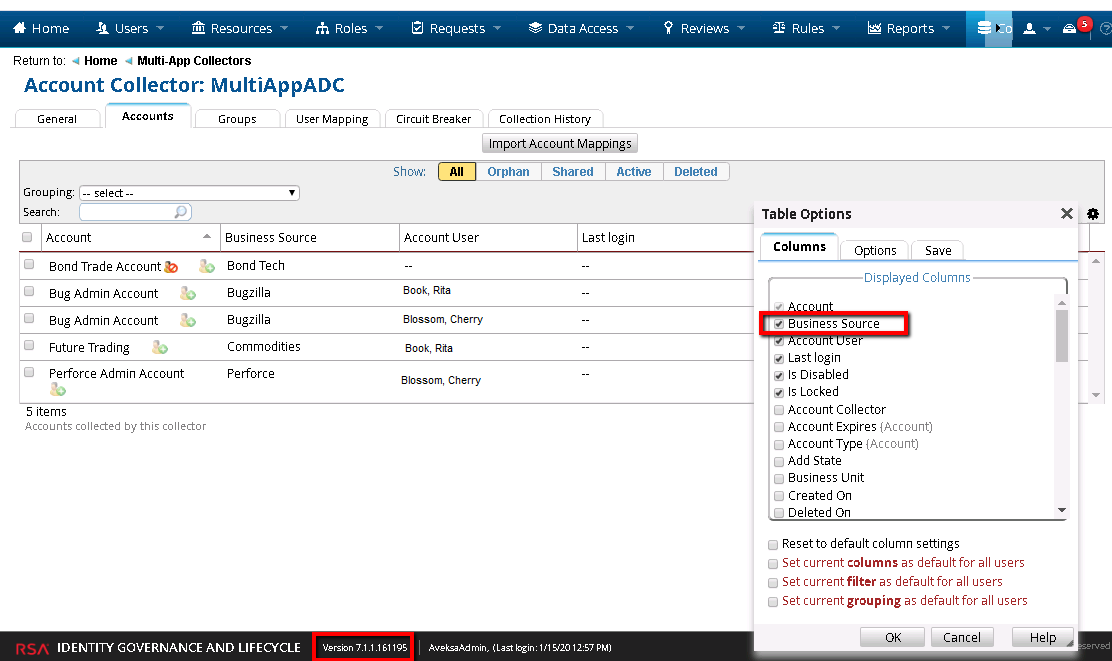Click the add-user icon beside Future Trading
This screenshot has height=661, width=1112.
tap(159, 348)
